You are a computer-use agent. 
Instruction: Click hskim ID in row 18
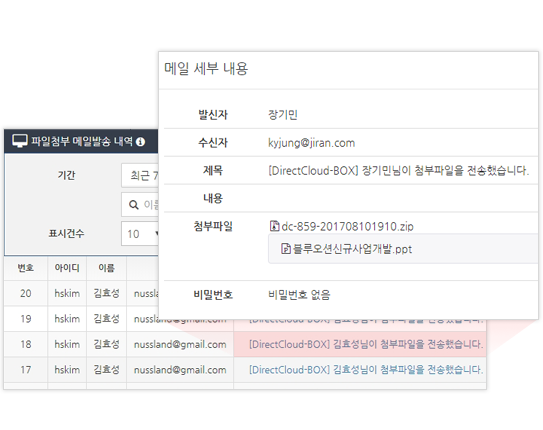click(x=67, y=344)
